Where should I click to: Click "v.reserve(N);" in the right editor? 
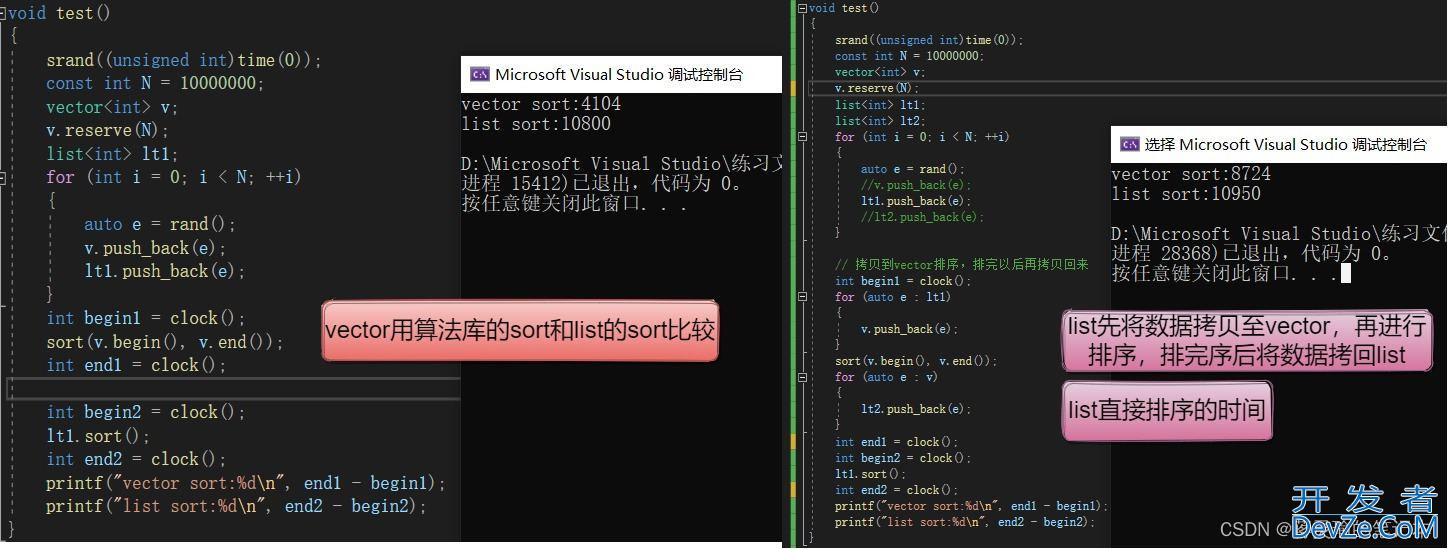(877, 88)
